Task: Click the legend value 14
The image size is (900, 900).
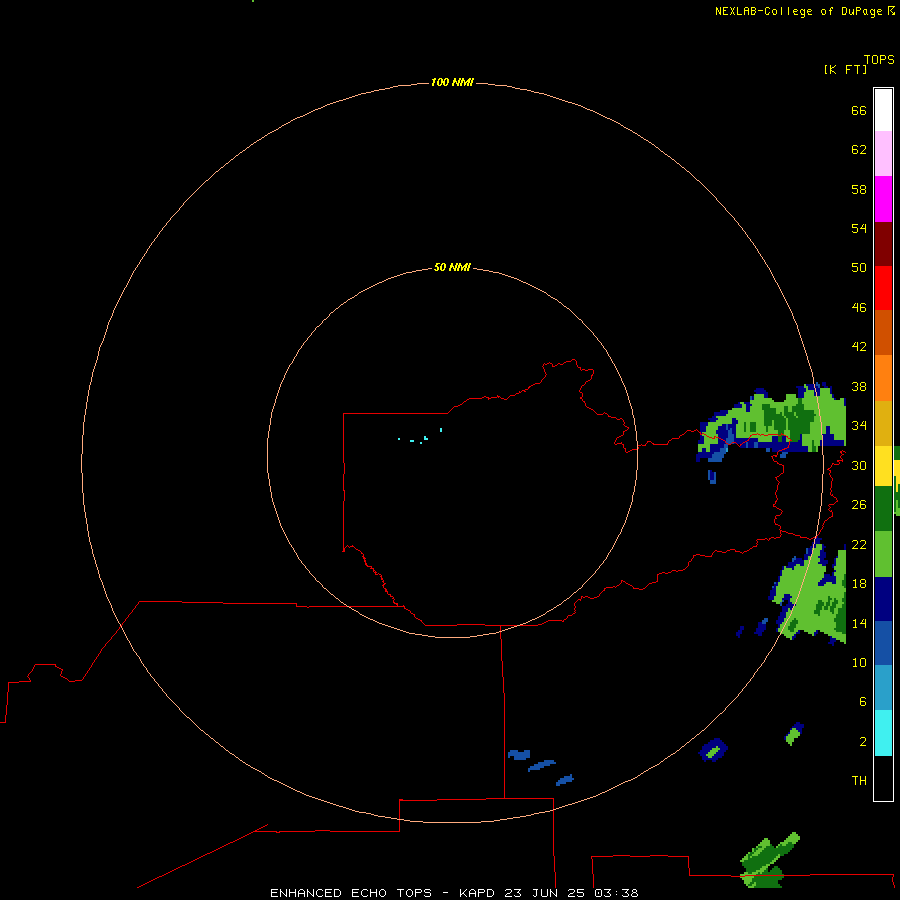Action: point(859,623)
